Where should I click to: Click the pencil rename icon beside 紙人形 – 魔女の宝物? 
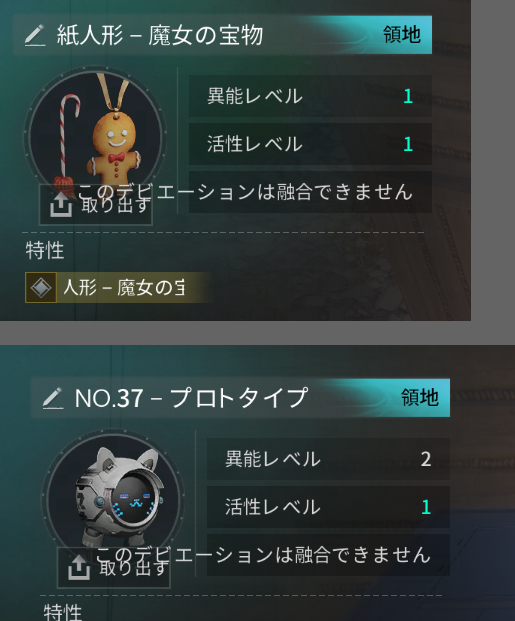pos(35,35)
